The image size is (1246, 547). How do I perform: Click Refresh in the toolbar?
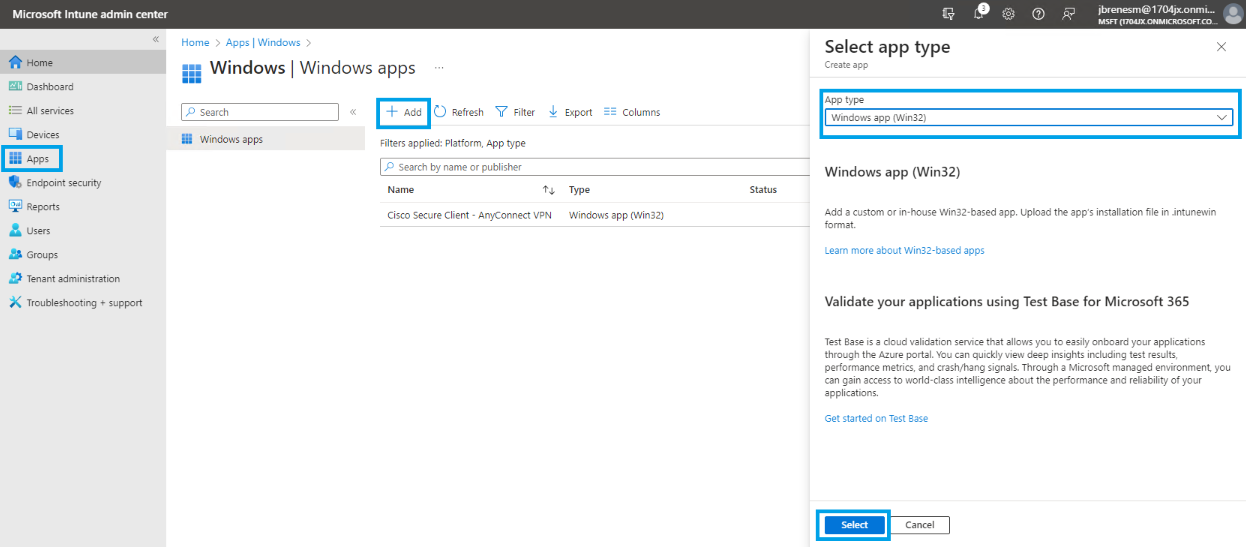[x=459, y=112]
